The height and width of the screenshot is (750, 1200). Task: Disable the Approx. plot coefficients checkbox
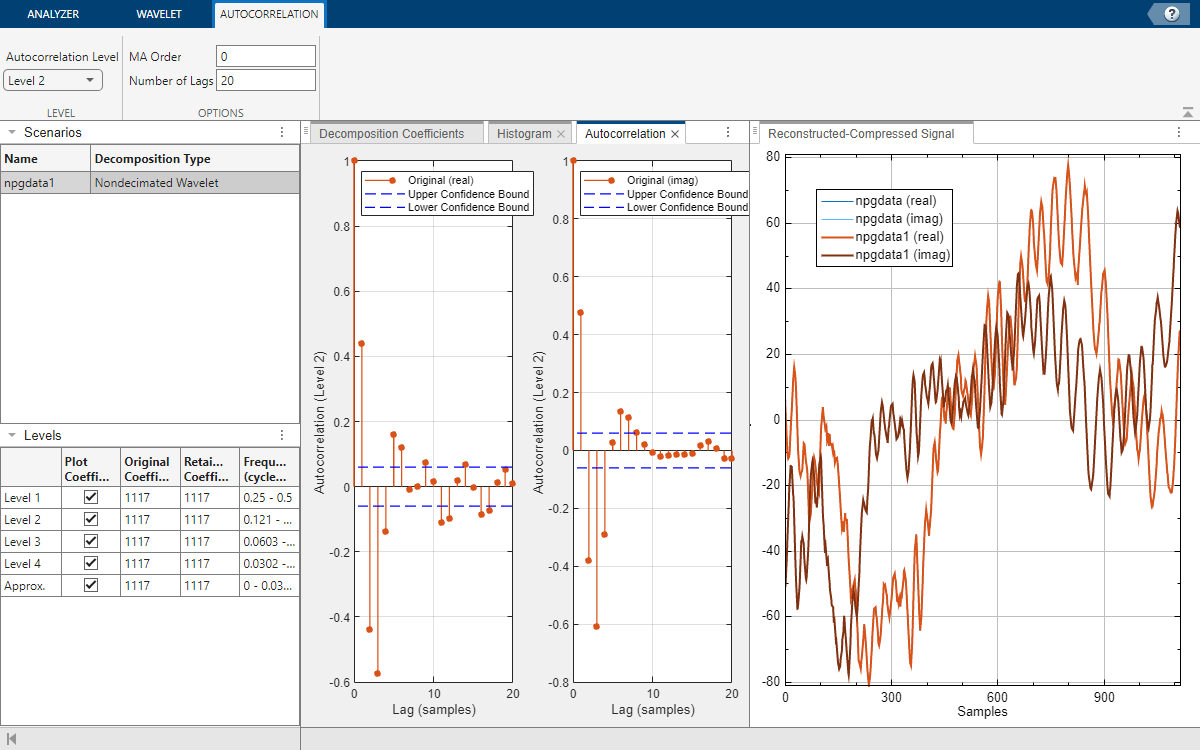(x=91, y=585)
